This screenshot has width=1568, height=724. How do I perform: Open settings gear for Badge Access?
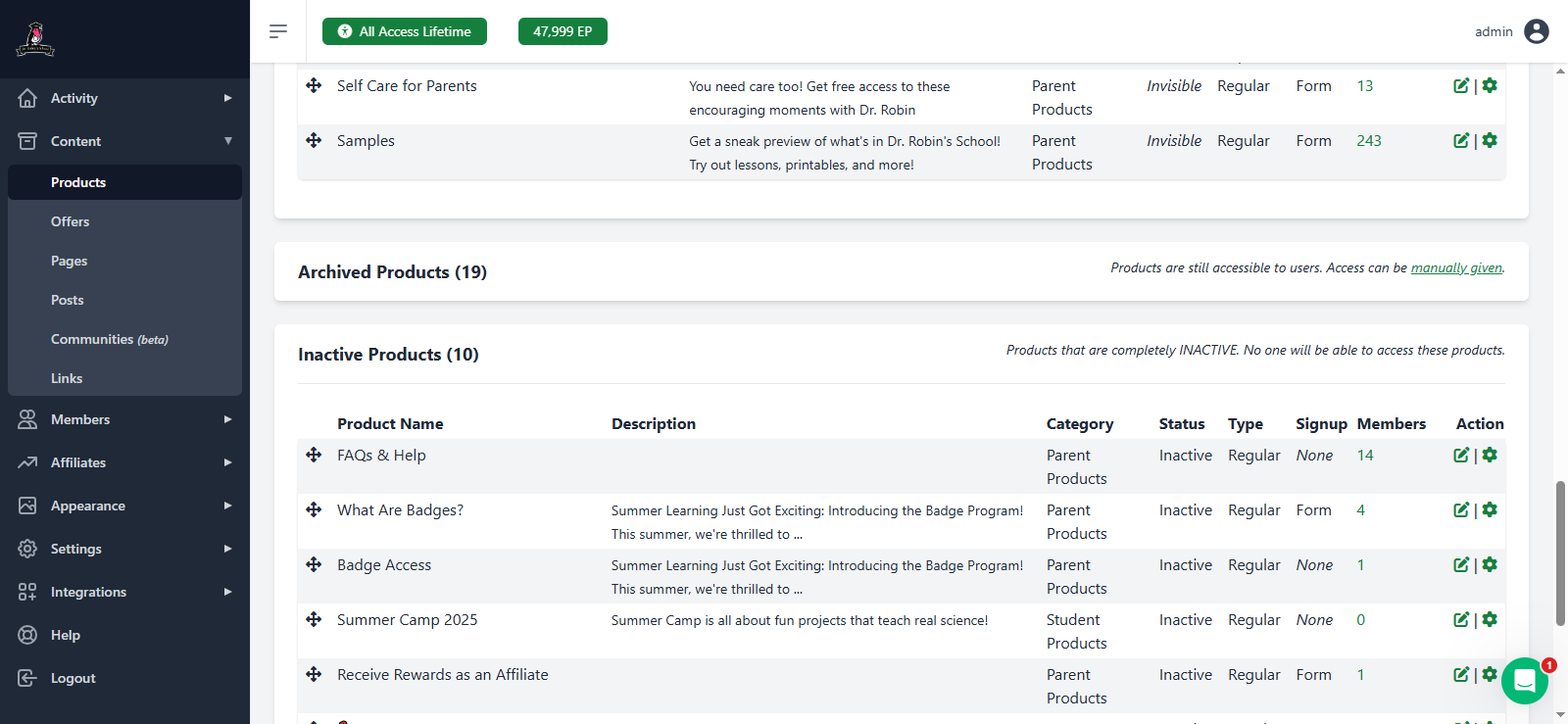click(1490, 564)
